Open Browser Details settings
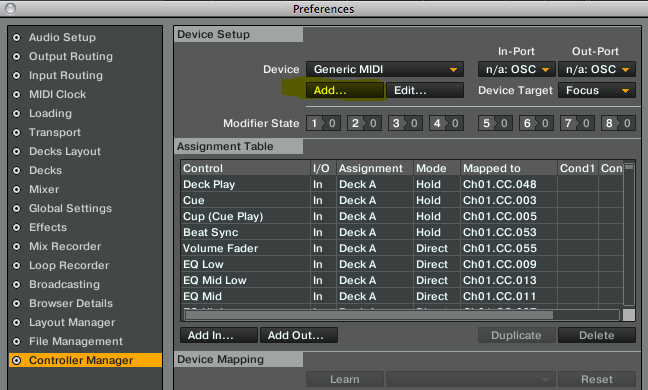The image size is (648, 390). point(85,303)
